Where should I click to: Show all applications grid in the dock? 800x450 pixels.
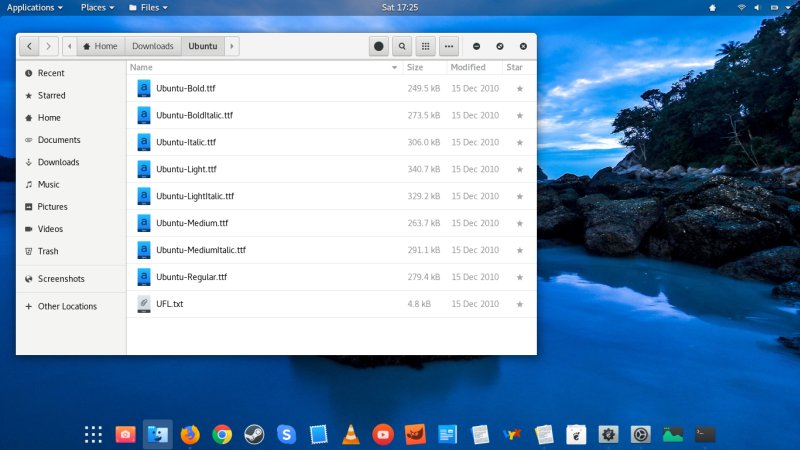(93, 434)
